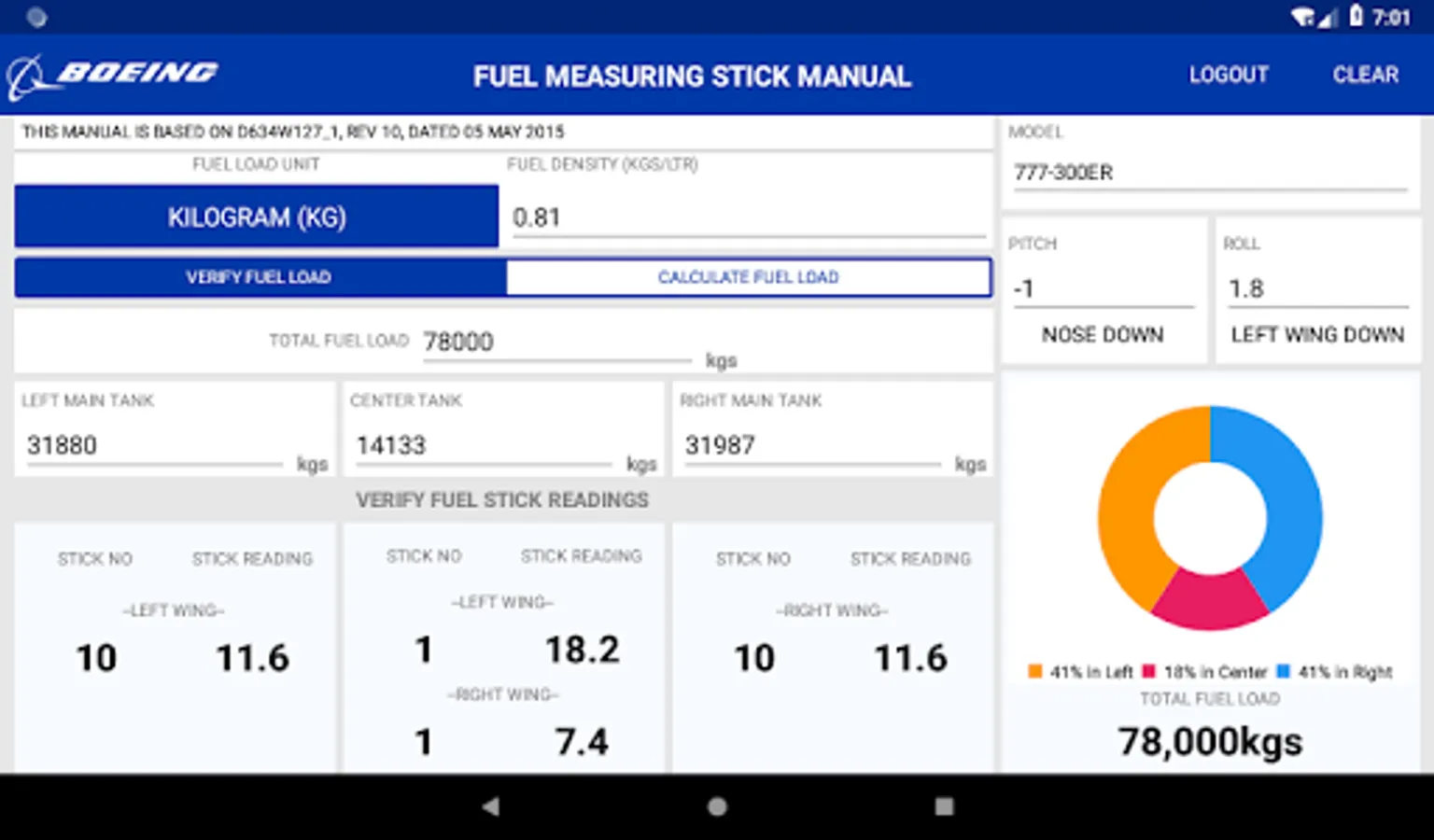Open the 777-300ER model dropdown
Viewport: 1434px width, 840px height.
tap(1210, 173)
